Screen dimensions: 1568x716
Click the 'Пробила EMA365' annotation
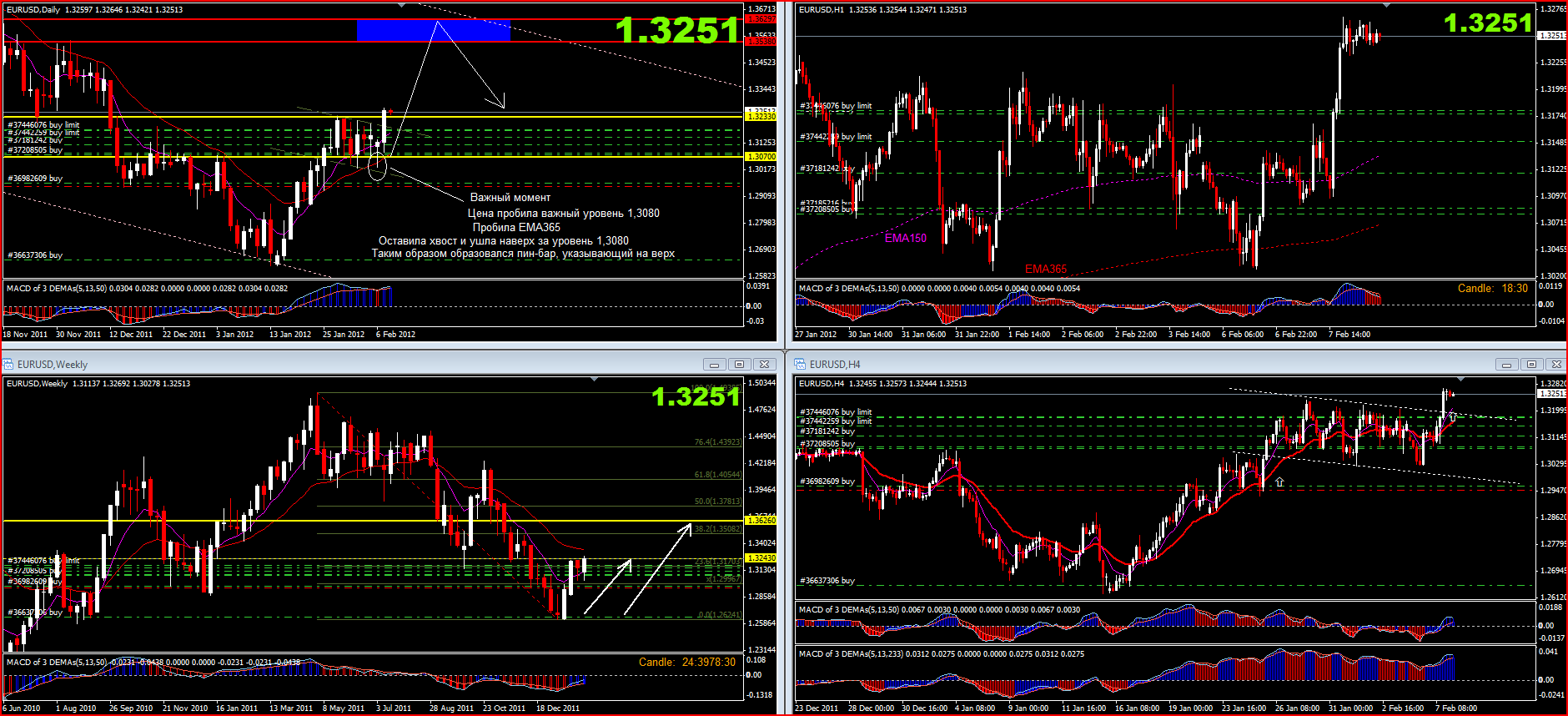pos(516,228)
